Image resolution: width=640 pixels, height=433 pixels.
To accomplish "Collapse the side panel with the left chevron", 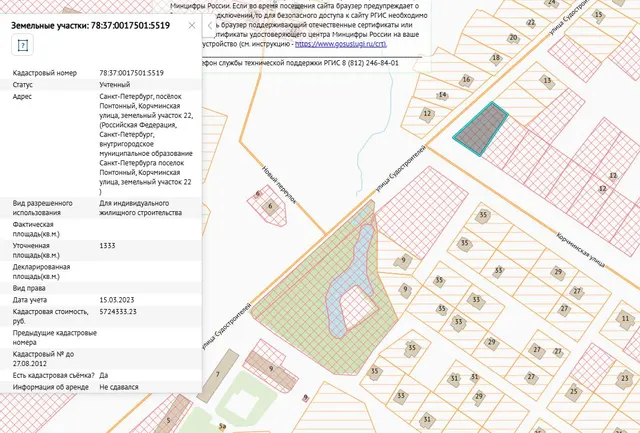I will [x=210, y=26].
